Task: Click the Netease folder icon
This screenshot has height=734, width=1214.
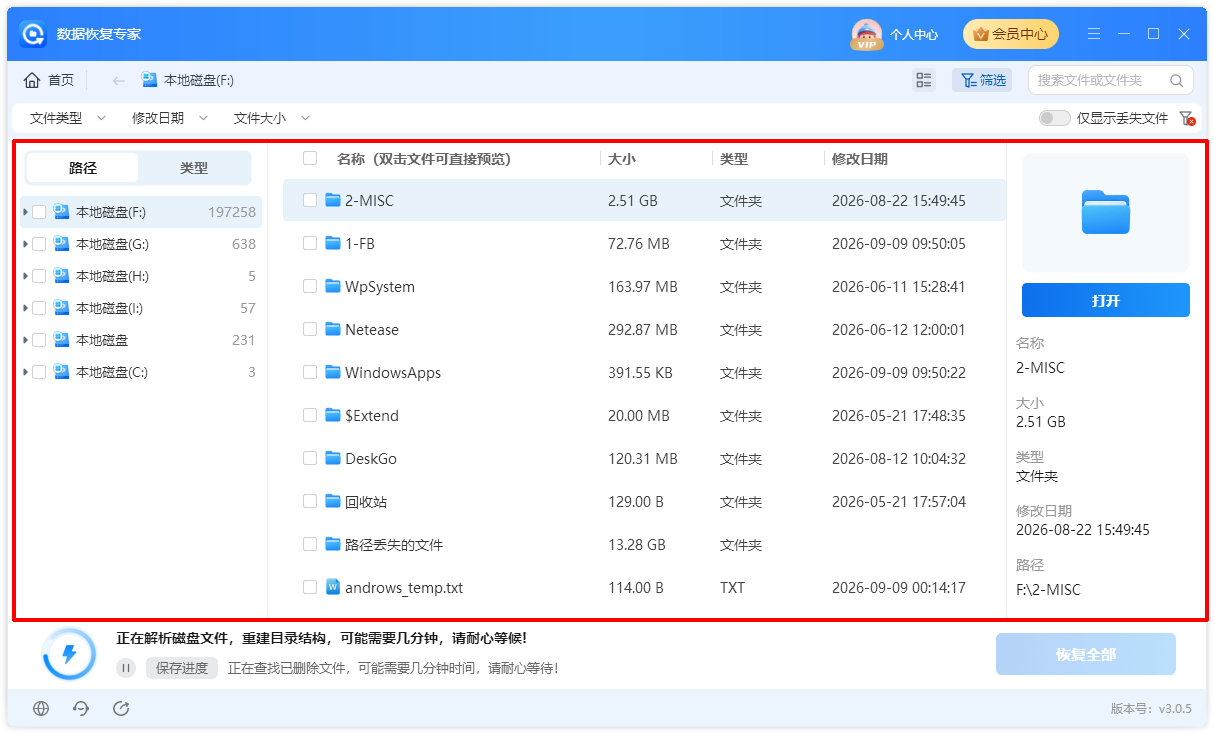Action: click(334, 329)
